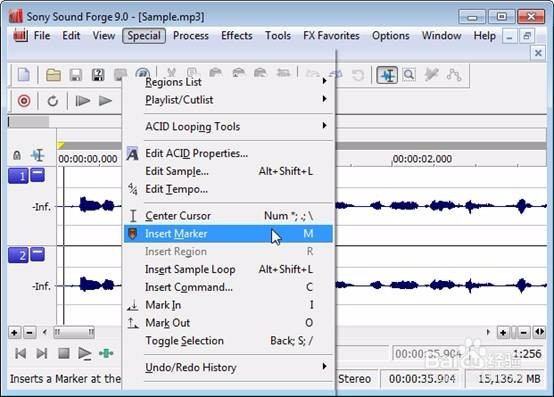Select the Edit tool in the toolbar

pos(387,75)
